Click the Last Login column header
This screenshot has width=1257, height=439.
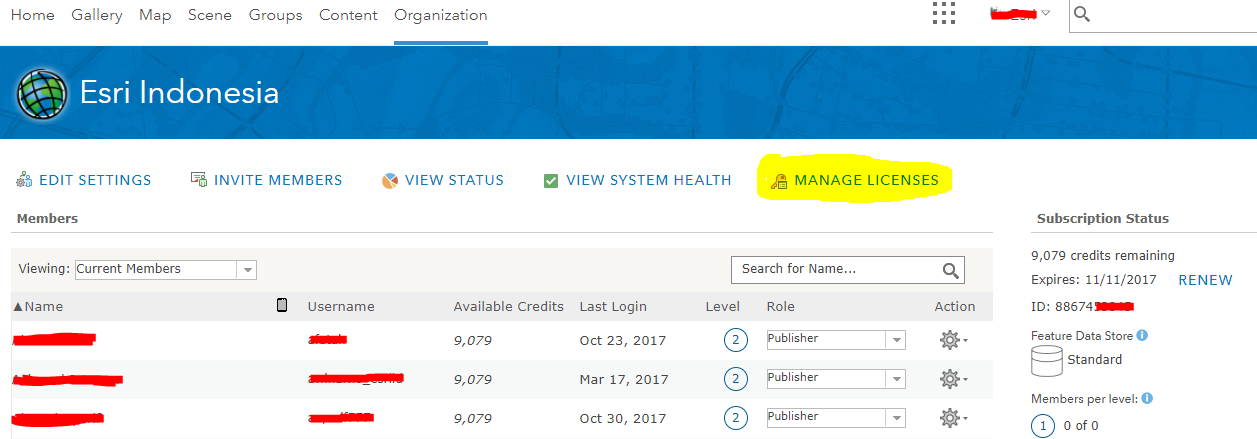click(613, 307)
